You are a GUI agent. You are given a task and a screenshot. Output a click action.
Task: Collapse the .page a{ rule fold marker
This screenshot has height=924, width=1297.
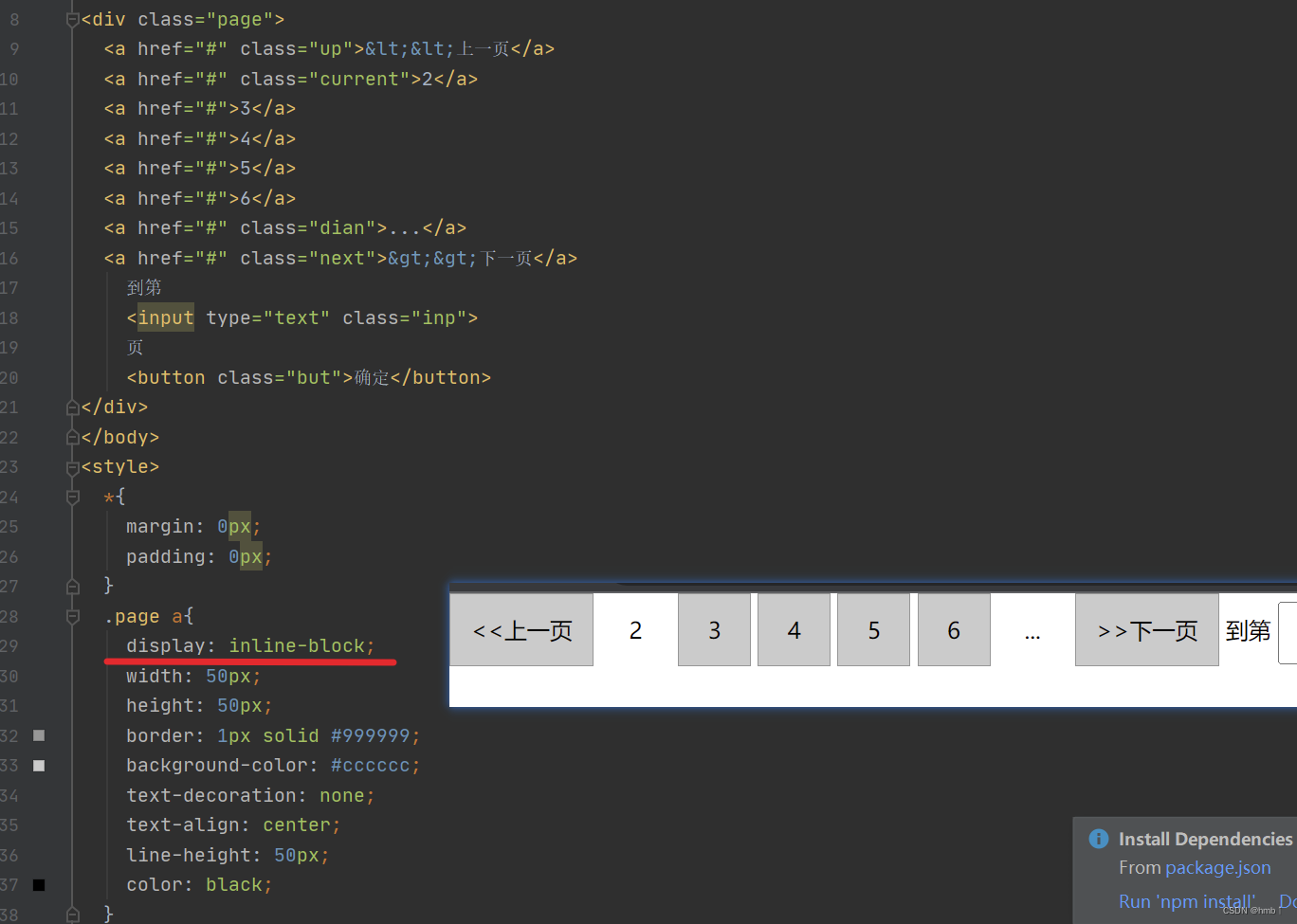click(x=73, y=616)
